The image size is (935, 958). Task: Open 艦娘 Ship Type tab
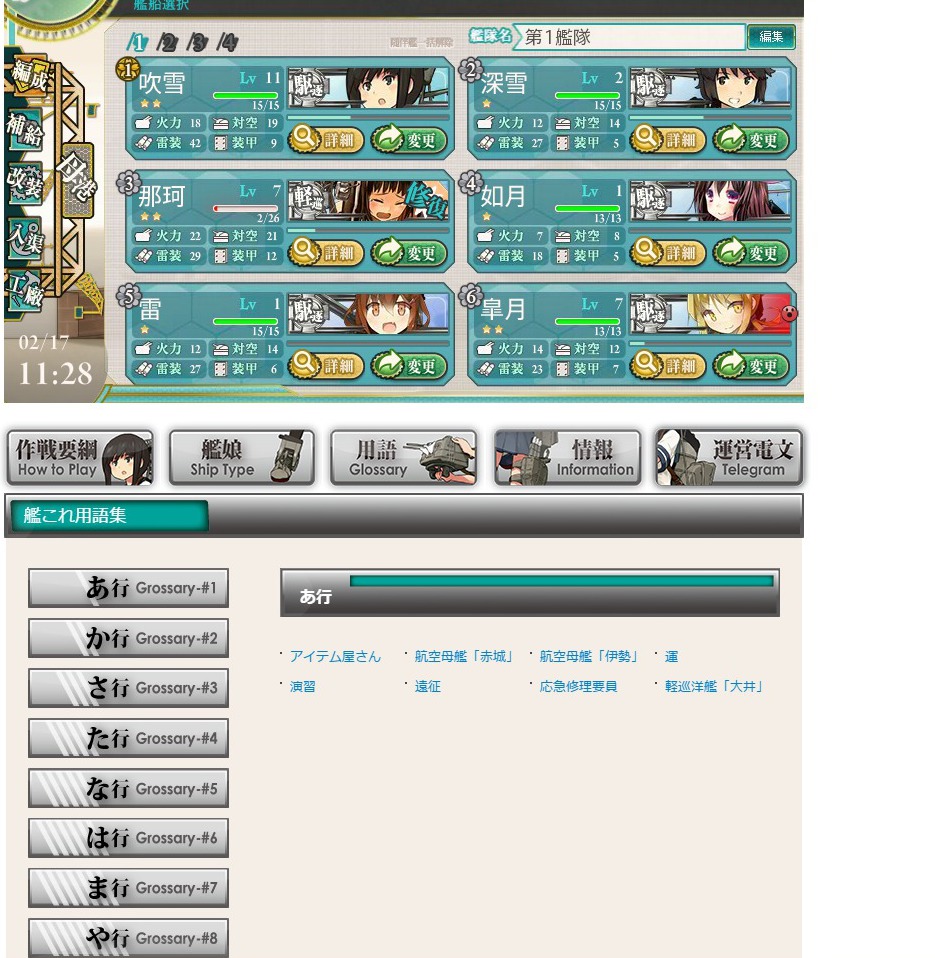(242, 458)
